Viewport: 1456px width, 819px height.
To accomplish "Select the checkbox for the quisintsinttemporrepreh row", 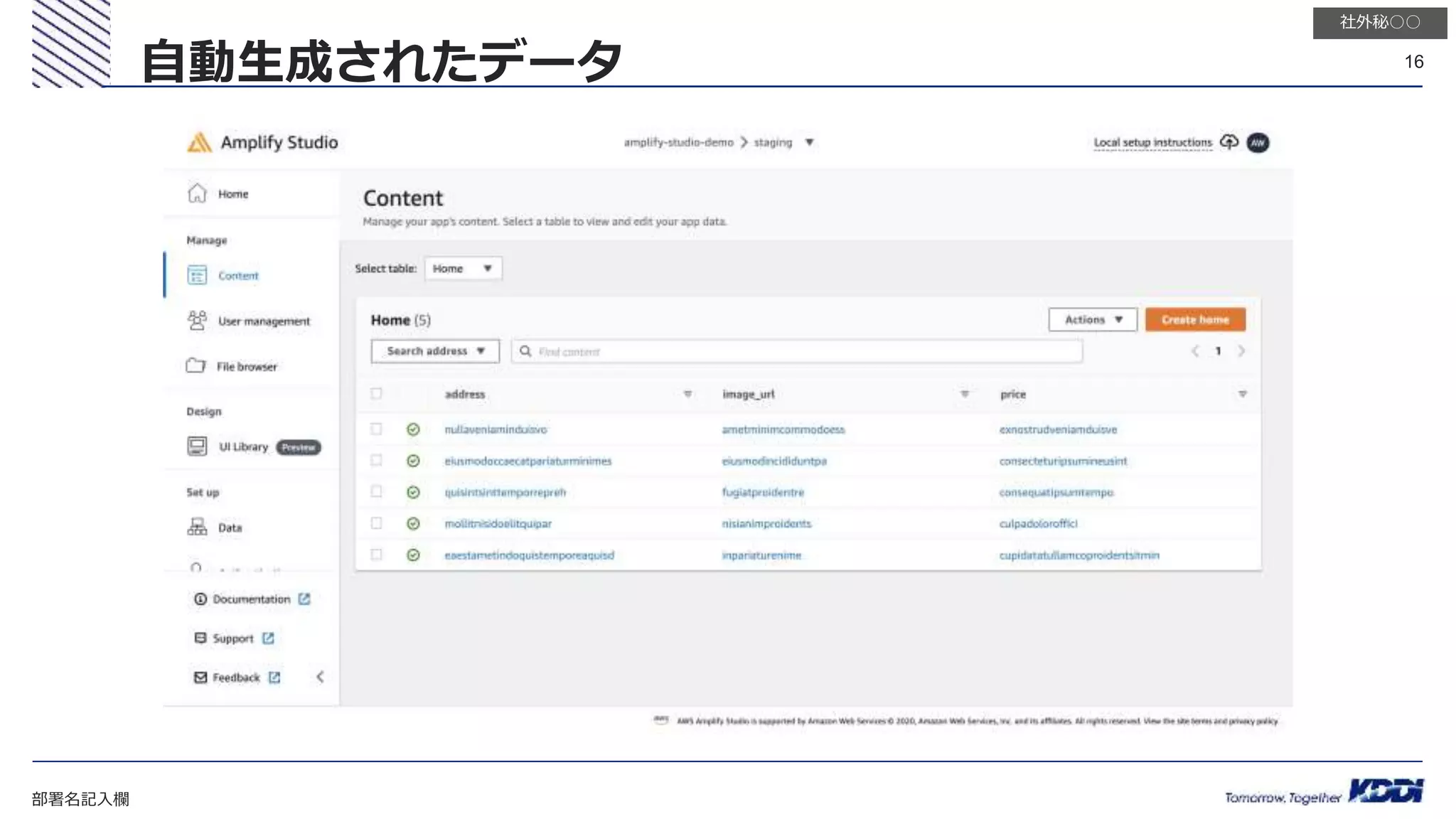I will pos(376,491).
